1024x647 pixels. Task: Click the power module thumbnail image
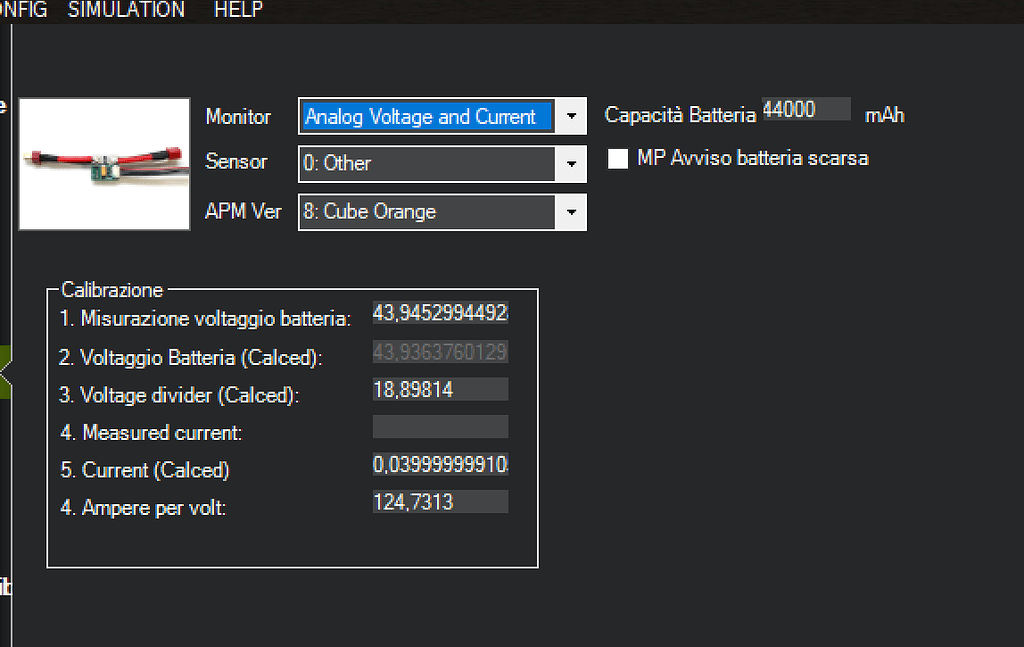tap(104, 163)
